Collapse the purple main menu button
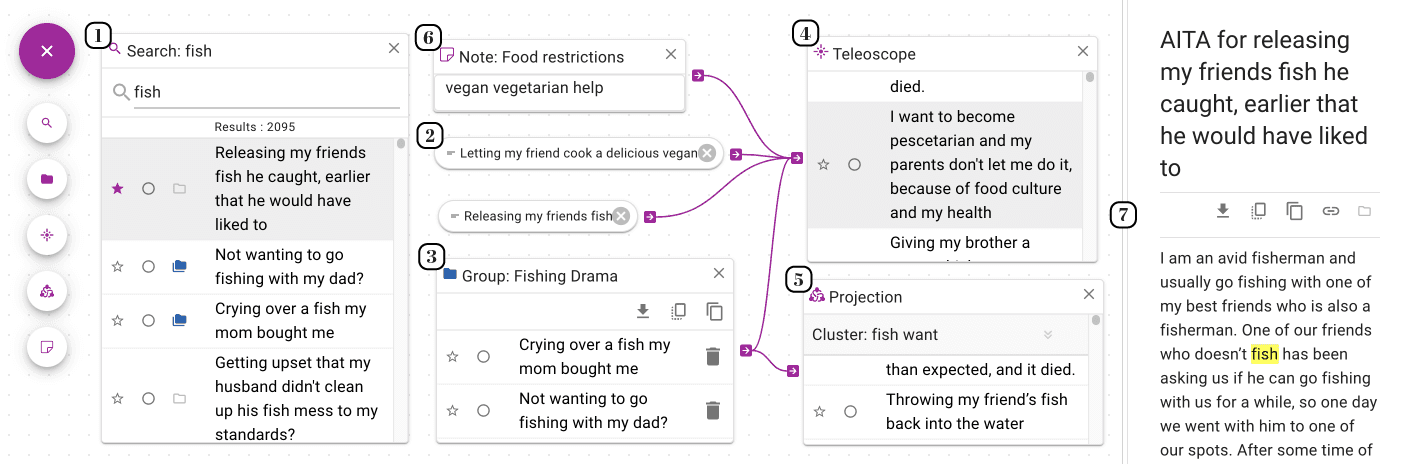 coord(47,50)
